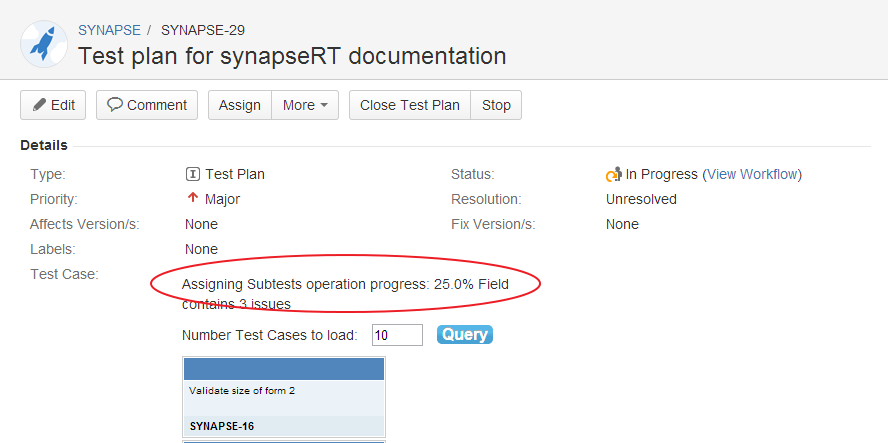Open the View Workflow link
888x443 pixels.
752,174
